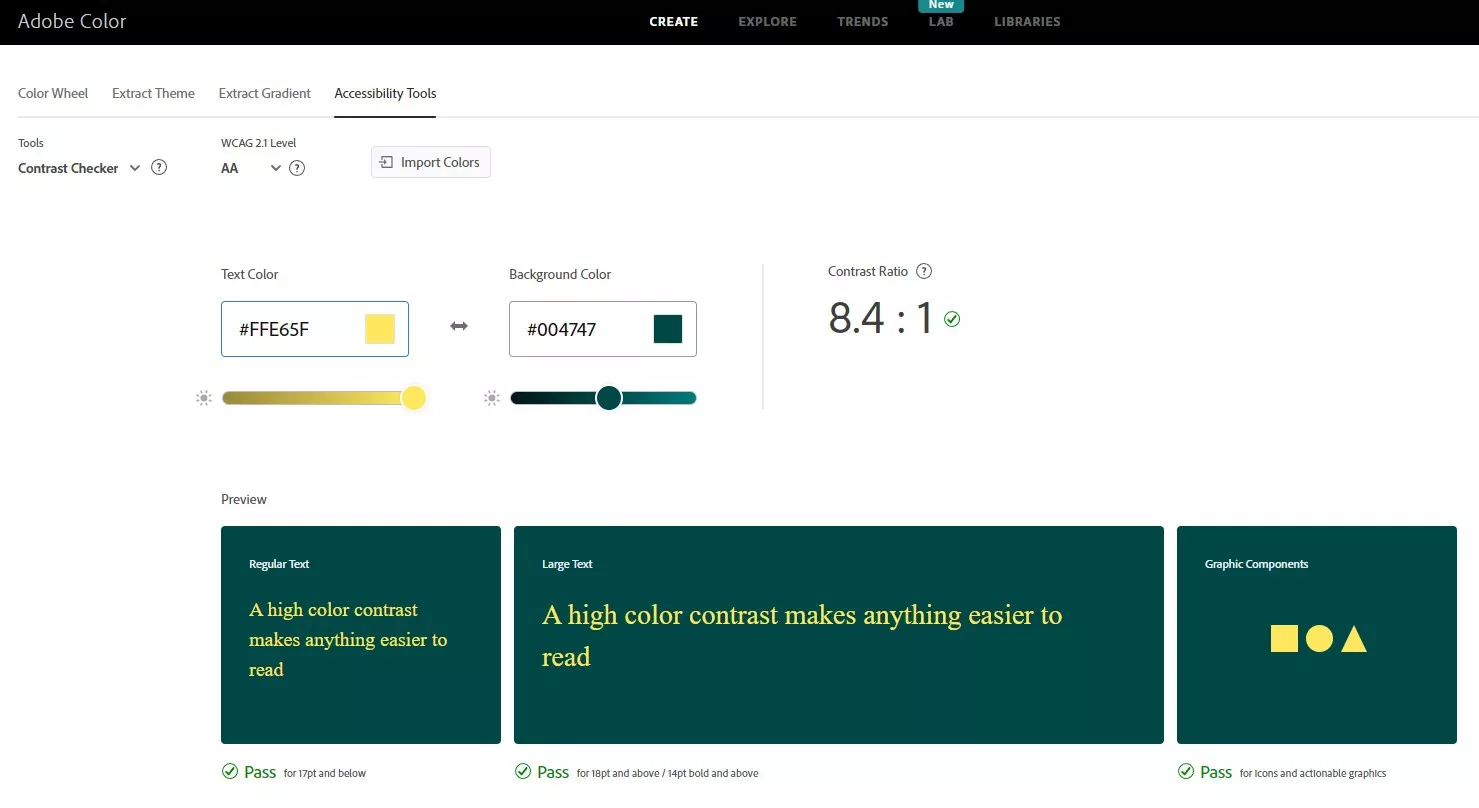Open the TRENDS page
The width and height of the screenshot is (1479, 808).
coord(863,21)
